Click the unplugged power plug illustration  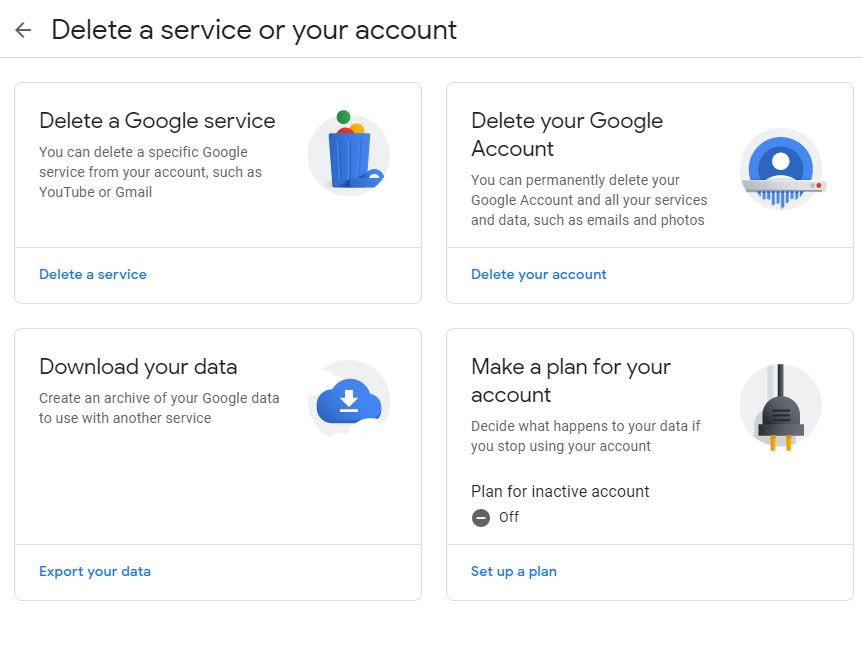coord(780,407)
